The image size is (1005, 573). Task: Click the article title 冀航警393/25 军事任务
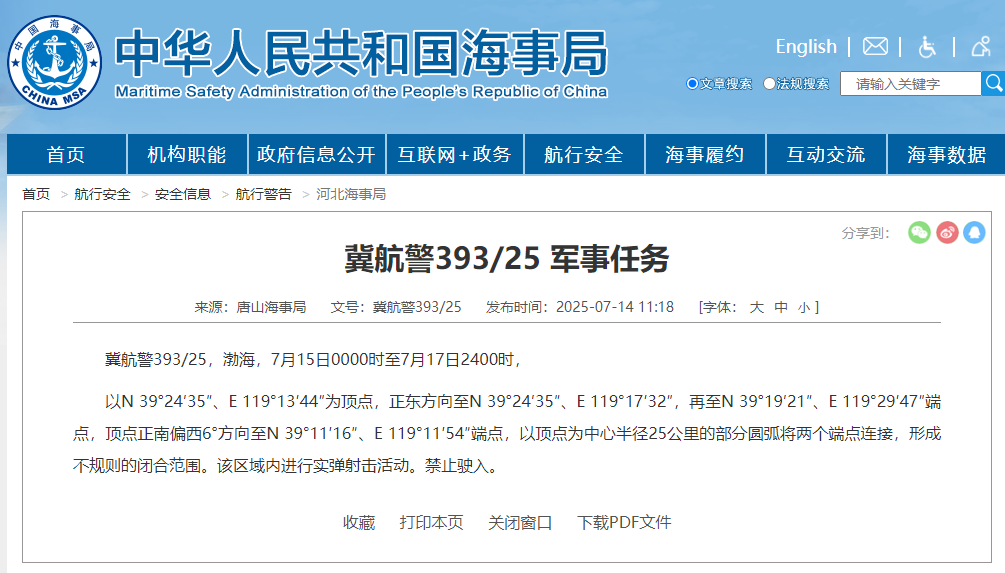(x=506, y=259)
